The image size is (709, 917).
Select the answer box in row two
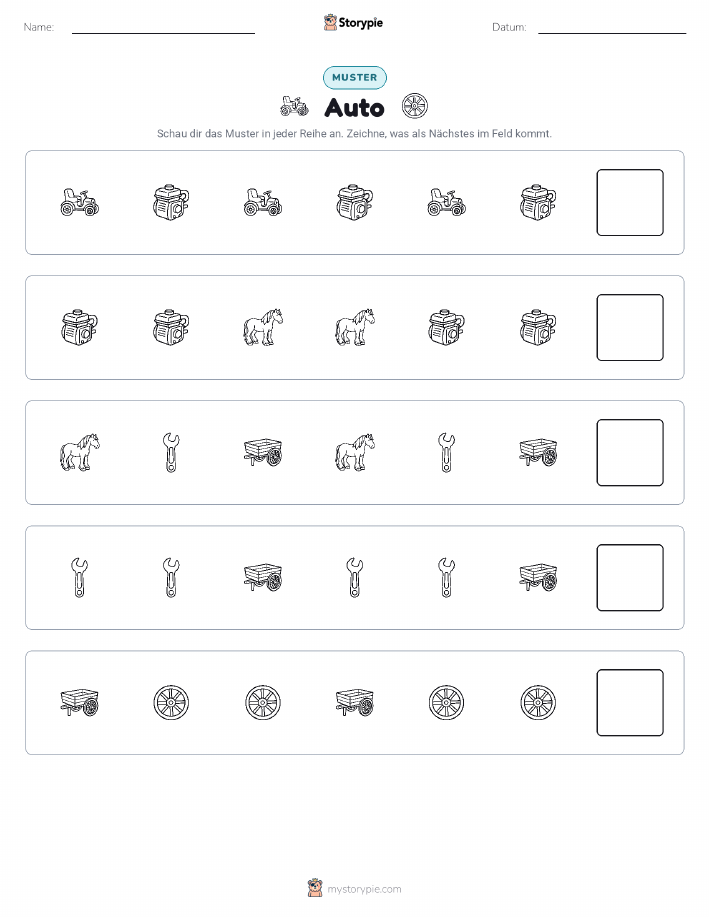pyautogui.click(x=630, y=328)
